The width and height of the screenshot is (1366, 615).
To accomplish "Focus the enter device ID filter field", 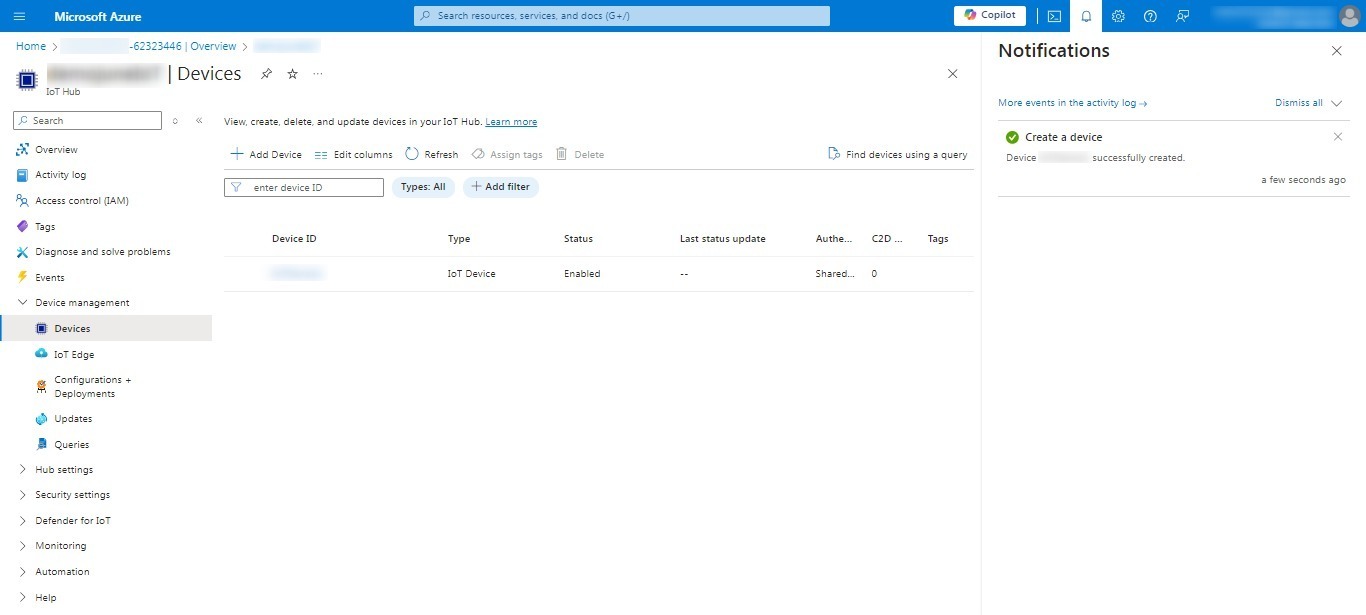I will [x=304, y=187].
